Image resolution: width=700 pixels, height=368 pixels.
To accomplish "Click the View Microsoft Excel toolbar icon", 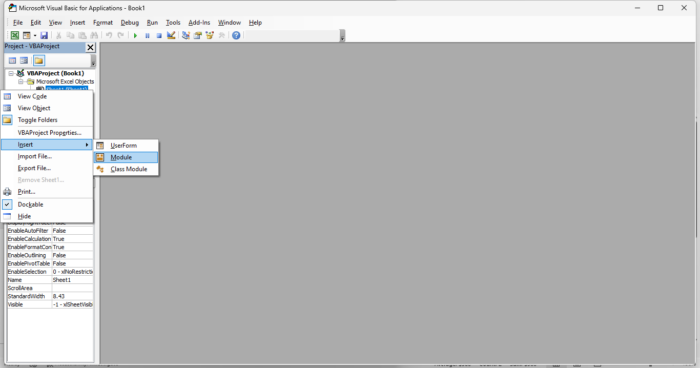I will pos(15,35).
